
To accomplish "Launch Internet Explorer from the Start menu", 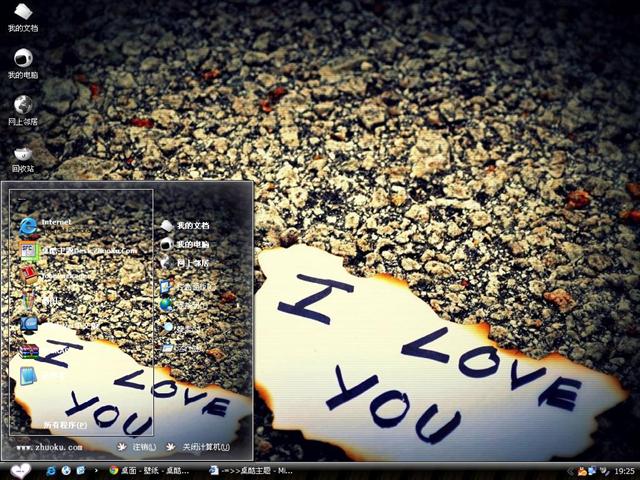I will 45,227.
